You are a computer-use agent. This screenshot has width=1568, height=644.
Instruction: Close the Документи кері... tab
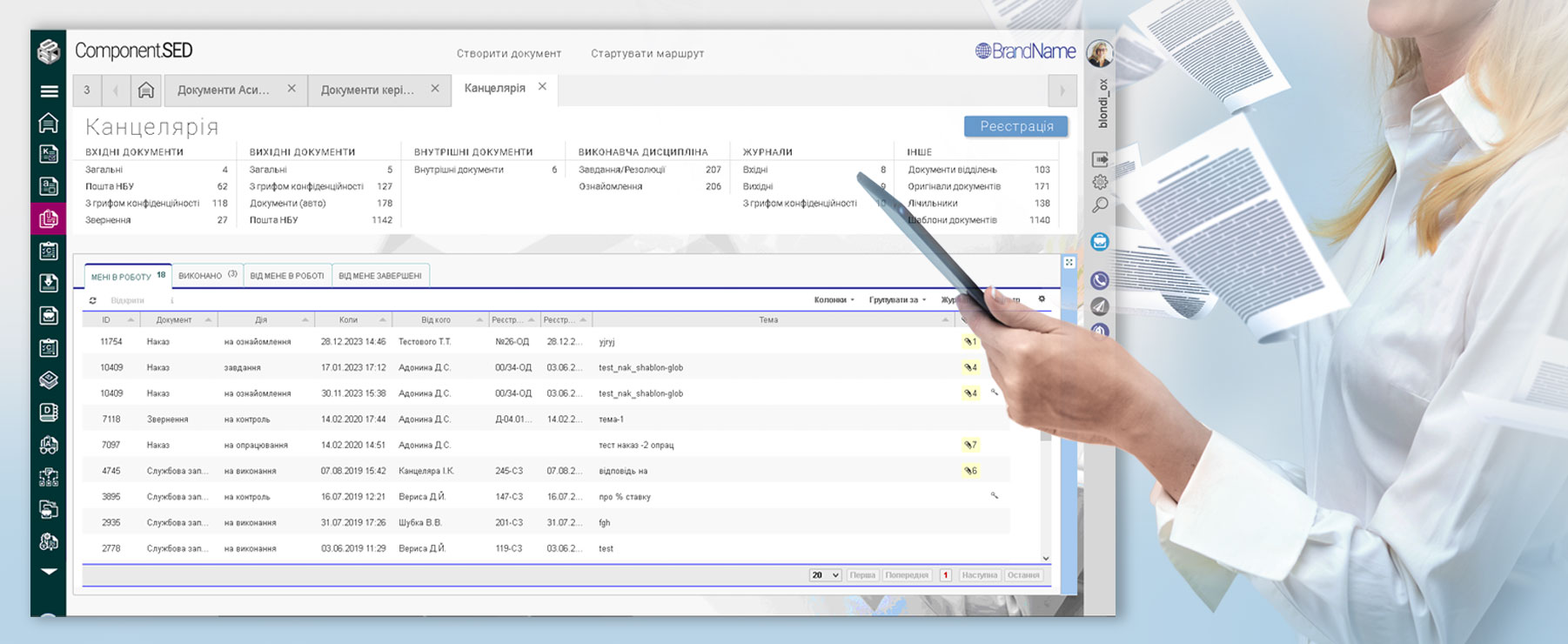tap(435, 89)
